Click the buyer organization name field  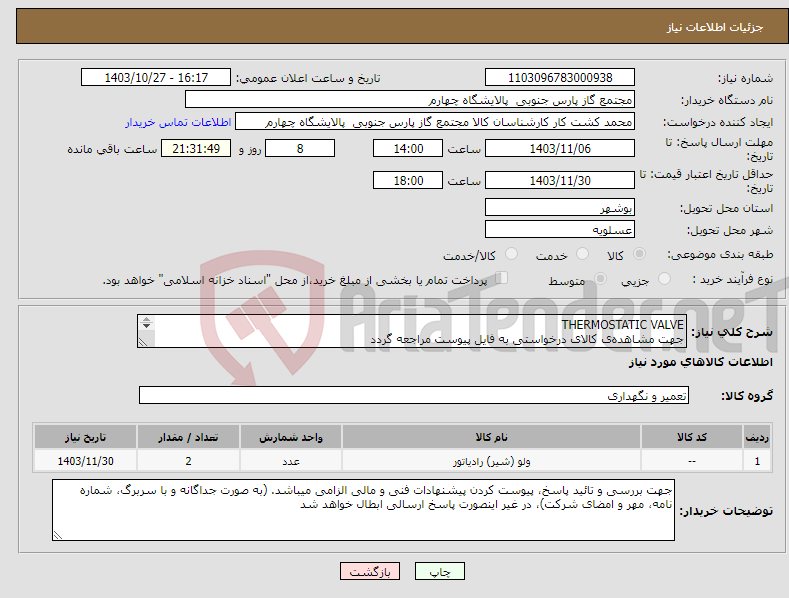click(410, 100)
